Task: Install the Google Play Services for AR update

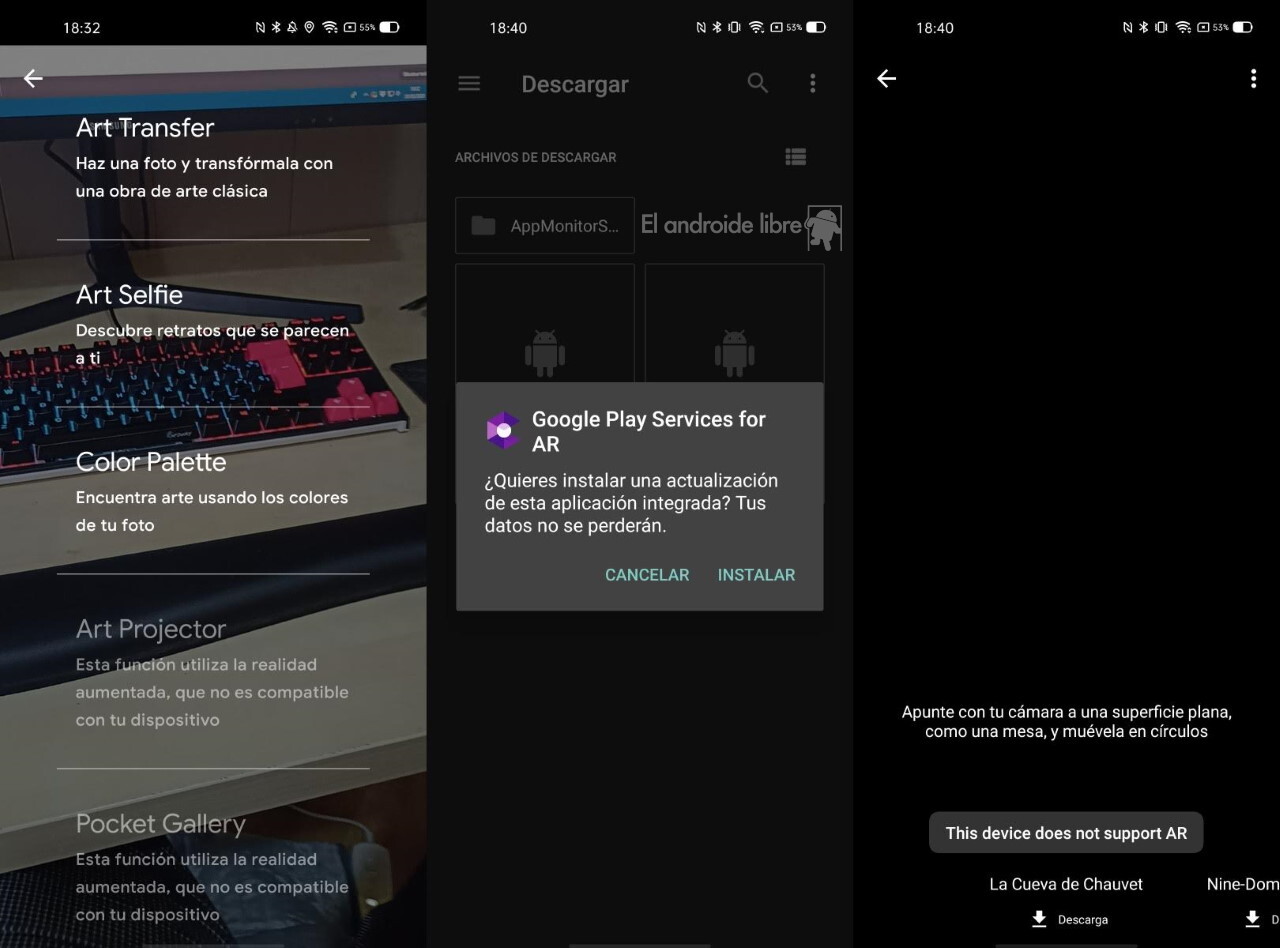Action: (756, 575)
